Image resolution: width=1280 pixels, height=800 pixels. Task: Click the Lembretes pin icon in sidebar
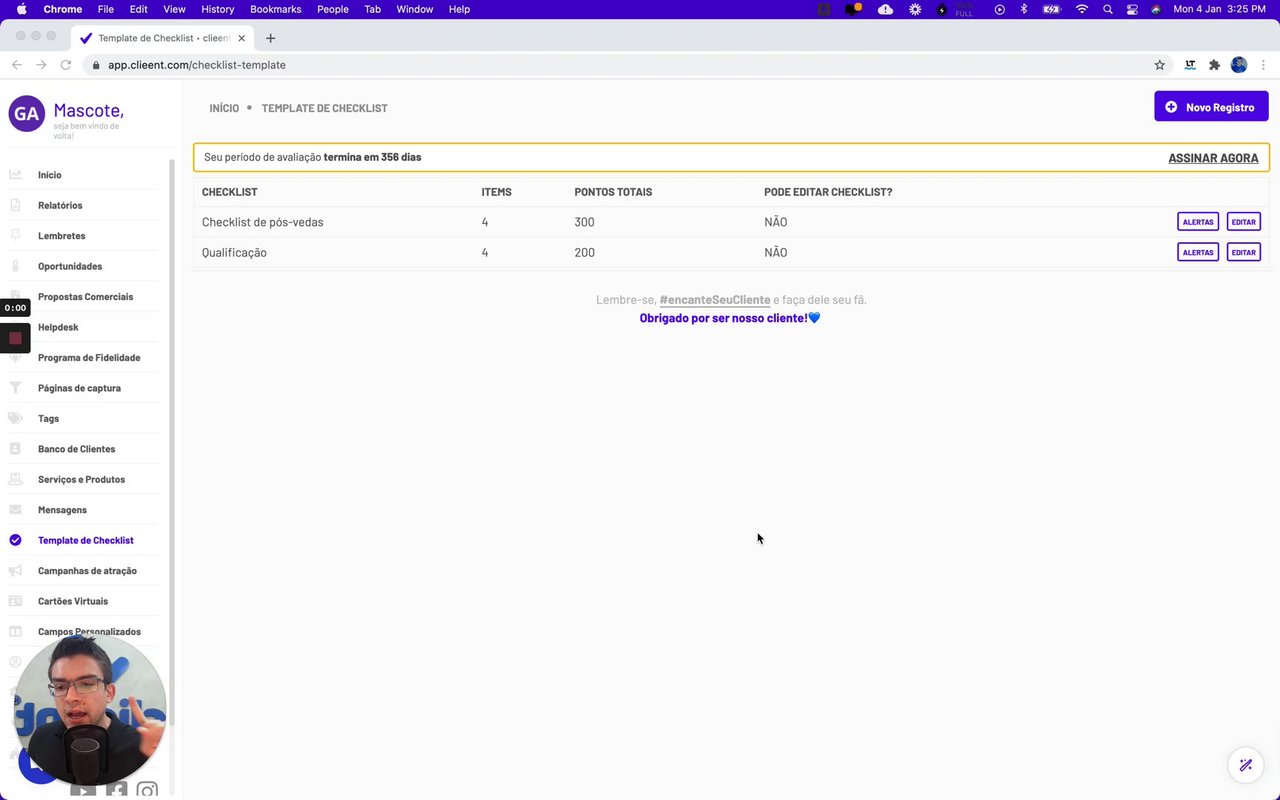(x=15, y=236)
